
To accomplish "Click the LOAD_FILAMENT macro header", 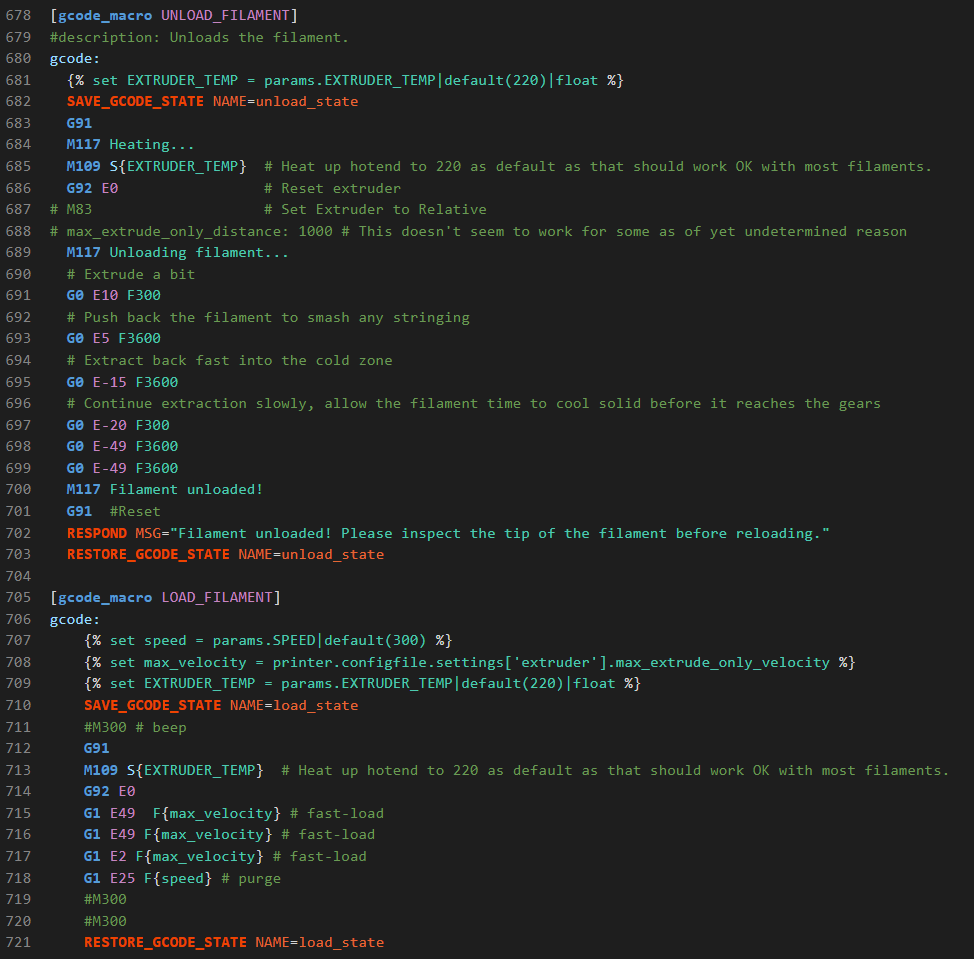I will point(165,598).
